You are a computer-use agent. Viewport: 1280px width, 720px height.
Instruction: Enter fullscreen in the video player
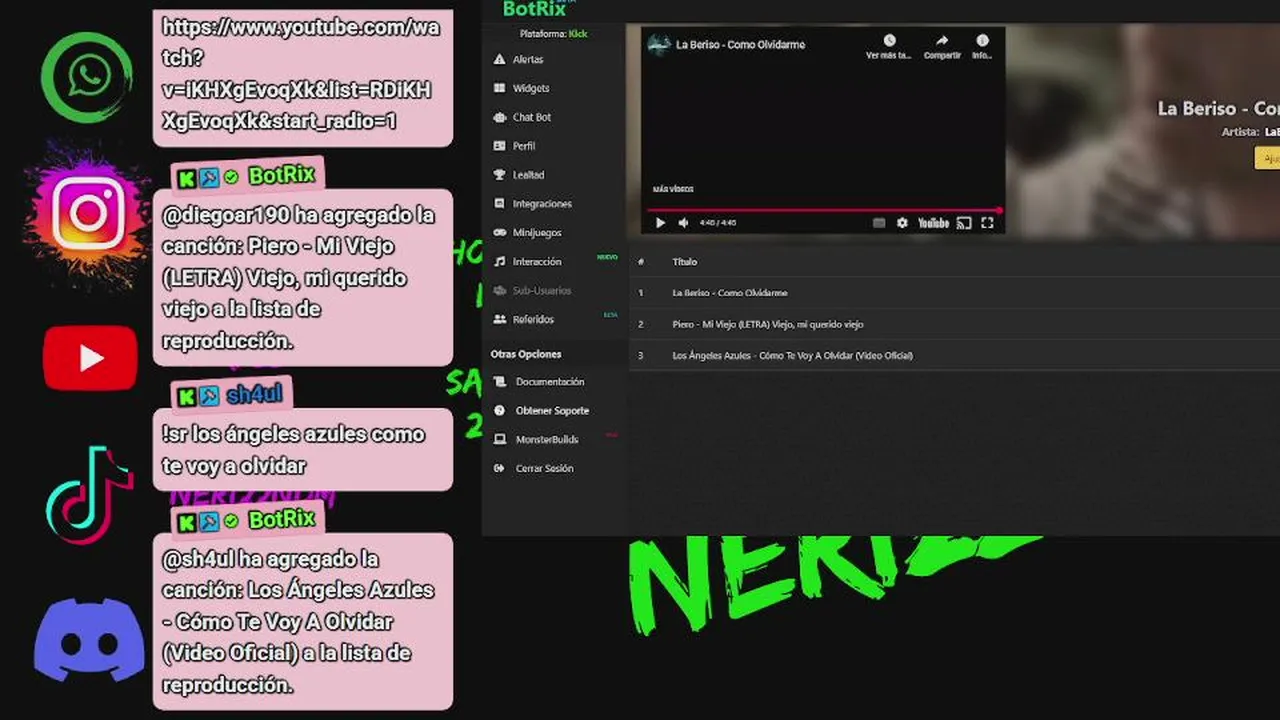tap(987, 223)
